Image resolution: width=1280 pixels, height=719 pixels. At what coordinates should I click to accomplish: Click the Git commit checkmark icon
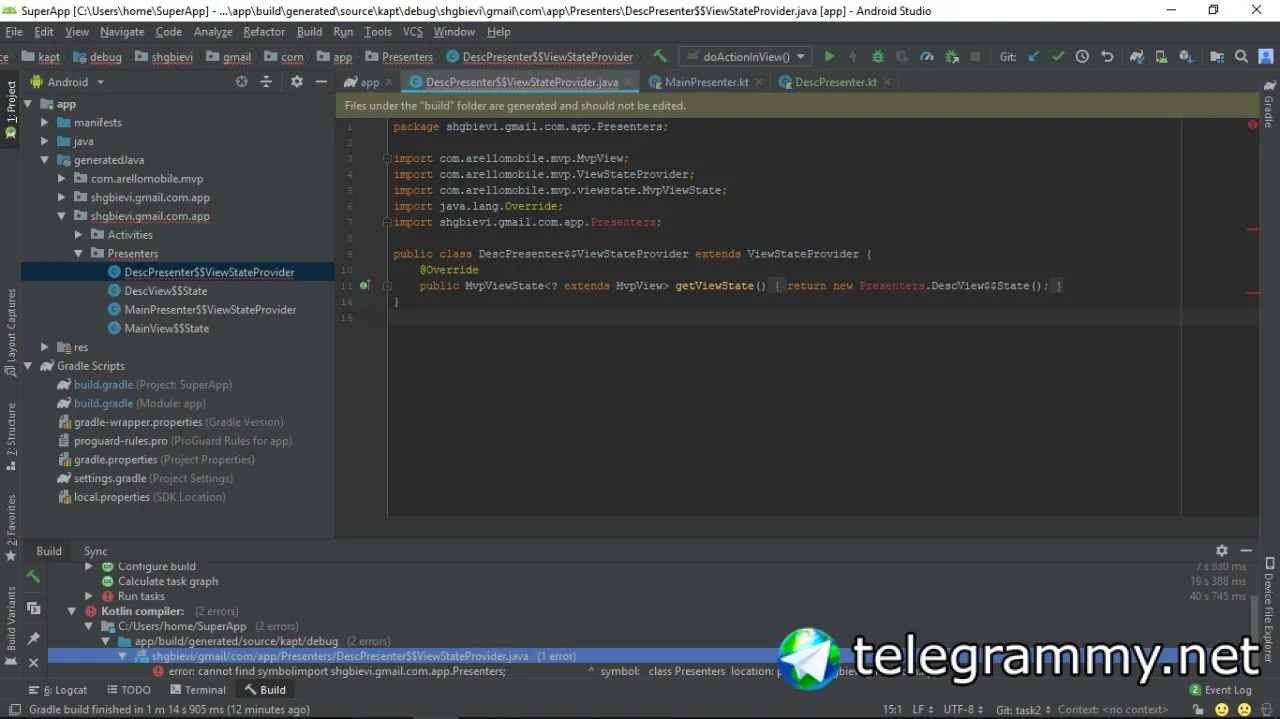click(x=1058, y=57)
